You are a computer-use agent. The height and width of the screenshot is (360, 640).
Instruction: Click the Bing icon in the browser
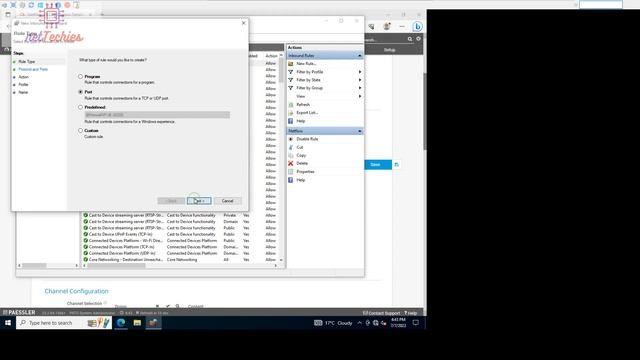click(417, 27)
